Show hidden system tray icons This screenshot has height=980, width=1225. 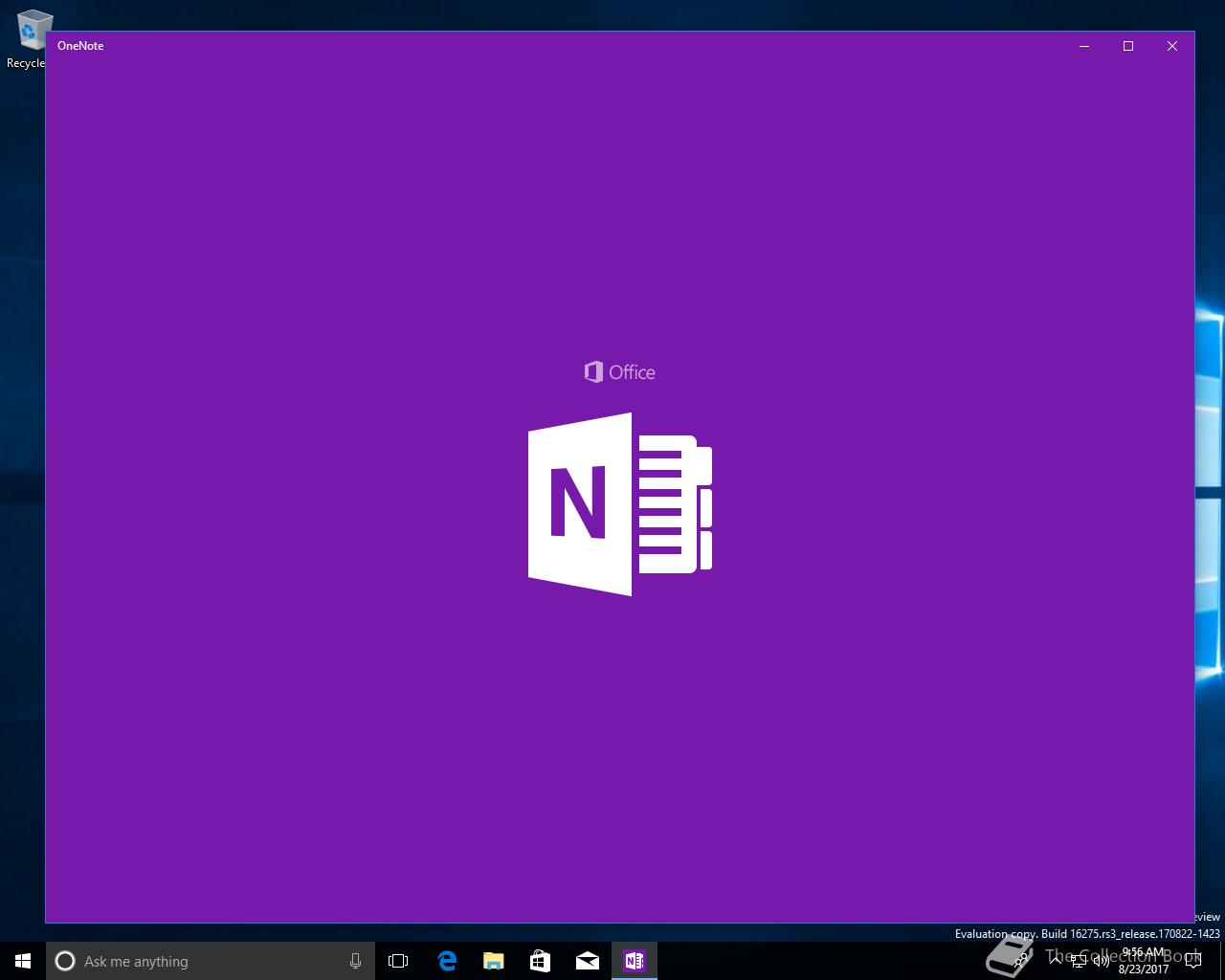pos(1056,961)
